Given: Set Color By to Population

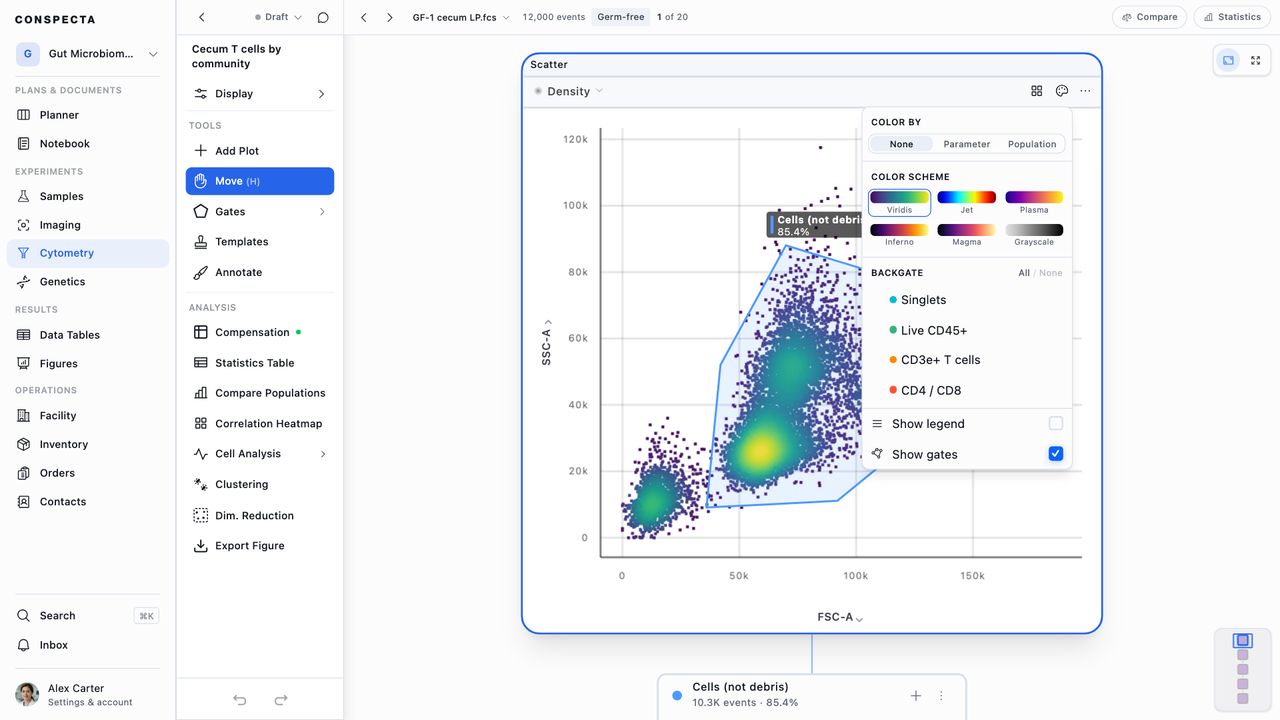Looking at the screenshot, I should tap(1032, 144).
